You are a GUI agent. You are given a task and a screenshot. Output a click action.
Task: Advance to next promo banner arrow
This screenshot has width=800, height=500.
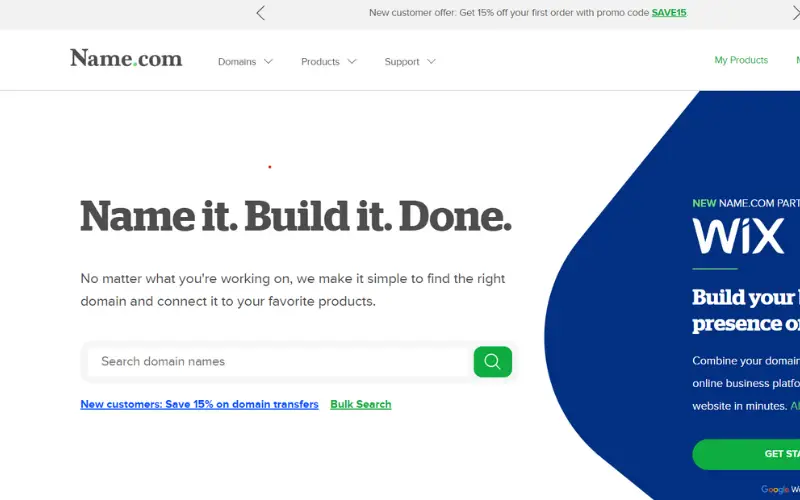(795, 13)
